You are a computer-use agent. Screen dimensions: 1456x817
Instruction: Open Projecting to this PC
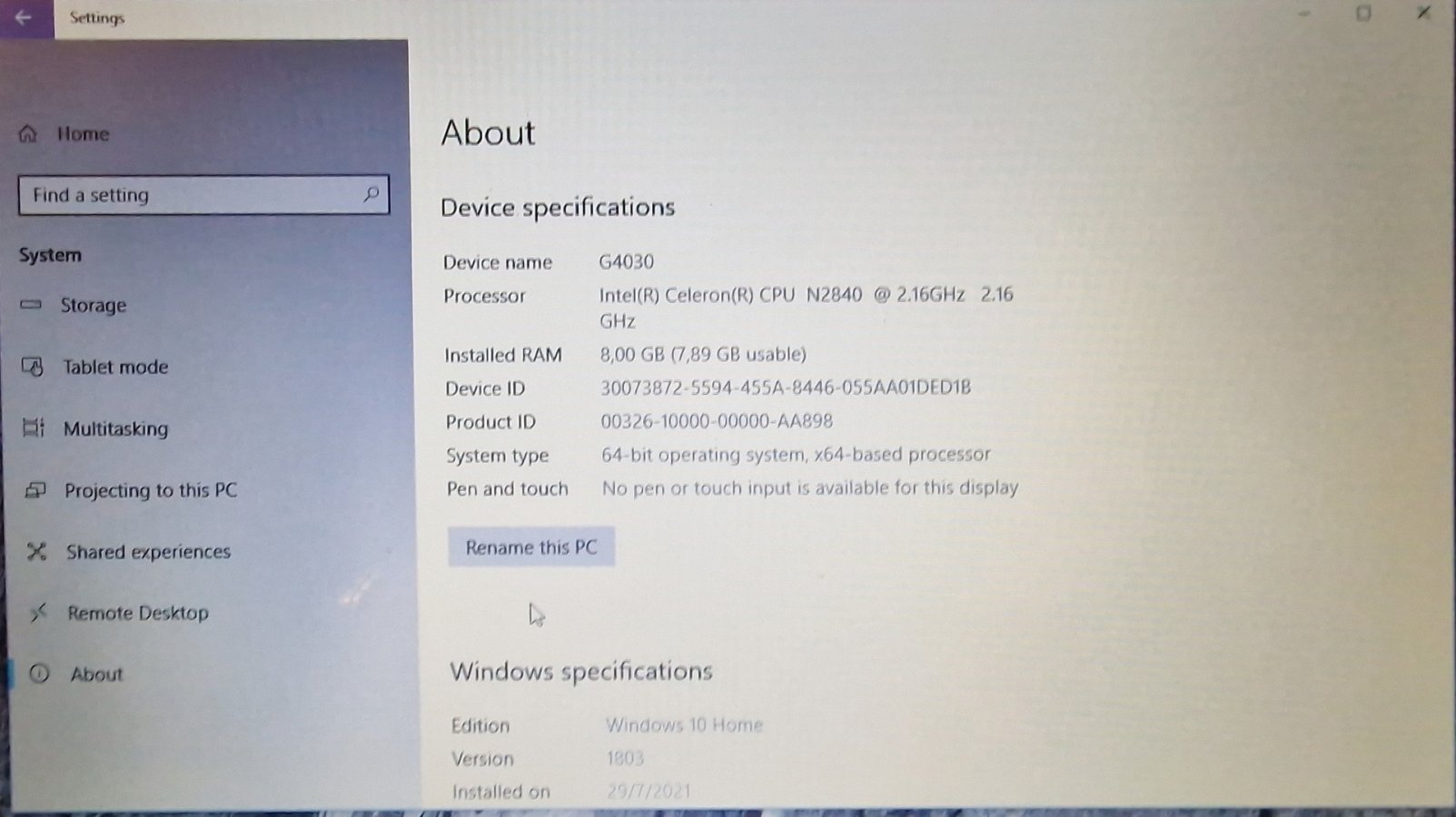pos(151,490)
